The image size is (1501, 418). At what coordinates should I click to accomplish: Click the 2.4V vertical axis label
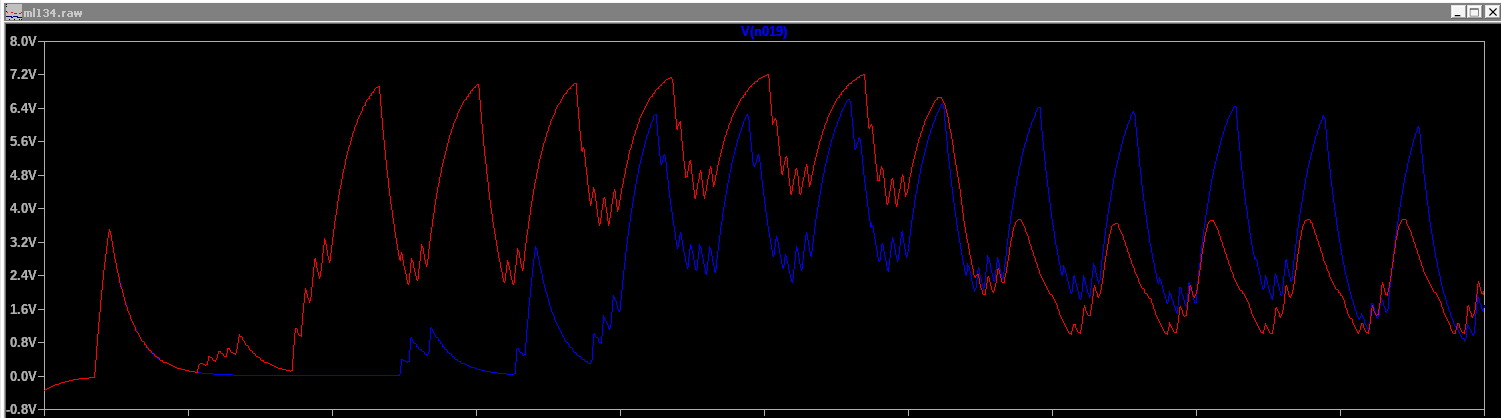click(x=22, y=275)
